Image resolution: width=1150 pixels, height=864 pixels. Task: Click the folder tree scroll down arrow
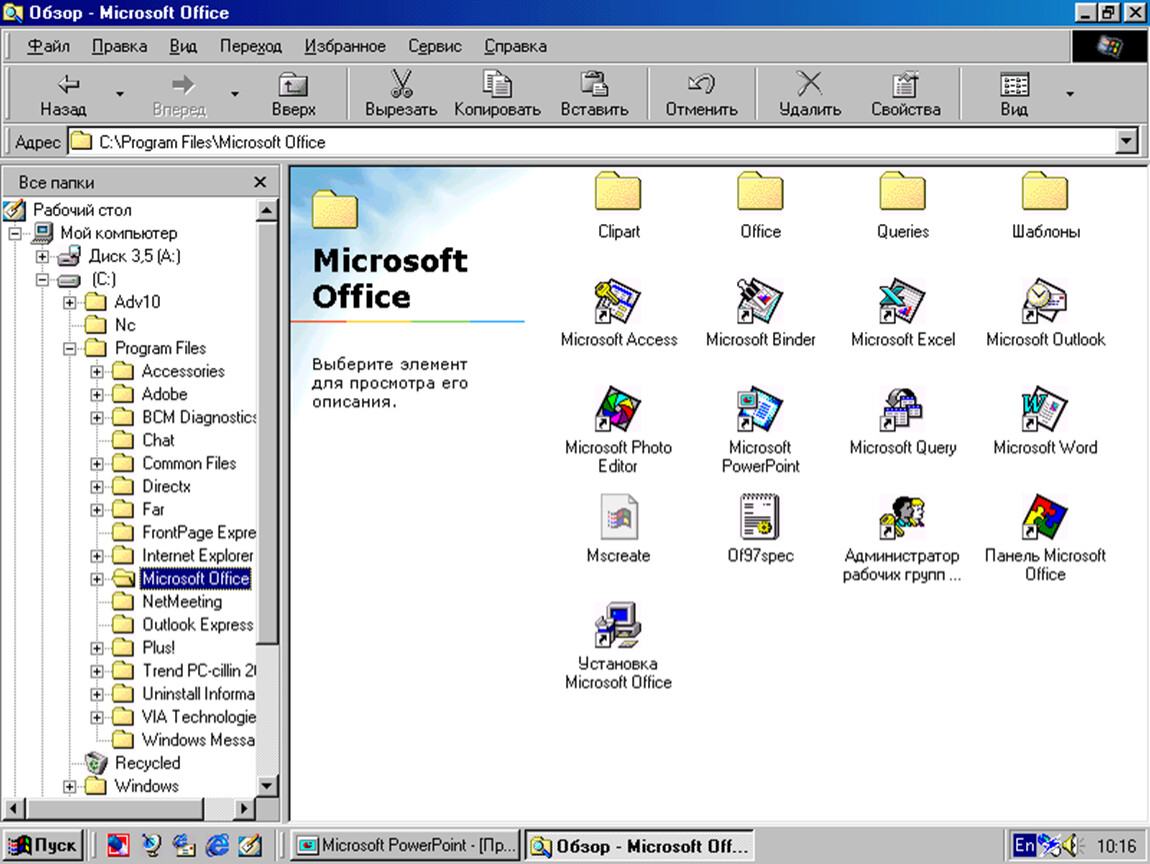[267, 786]
